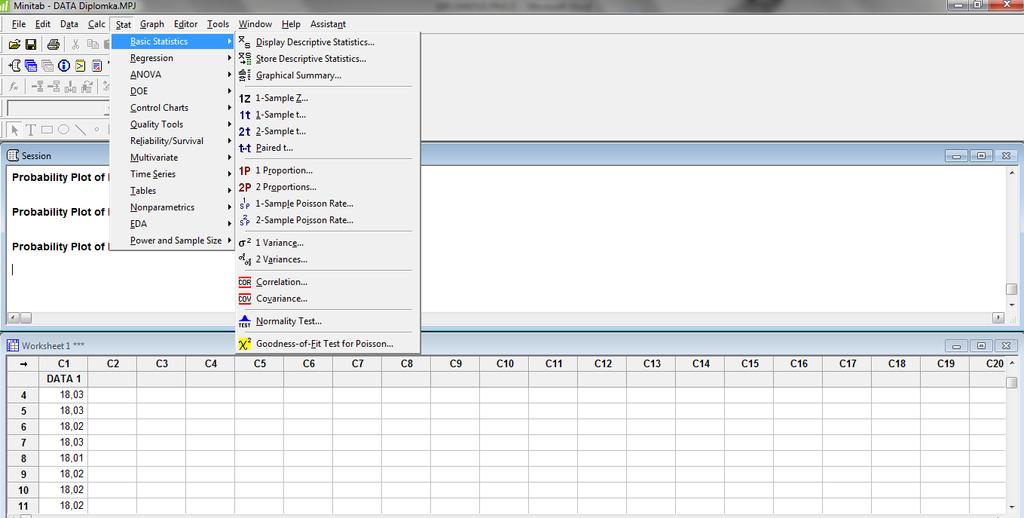The width and height of the screenshot is (1024, 518).
Task: Click the Session horizontal scrollbar left arrow
Action: click(12, 317)
